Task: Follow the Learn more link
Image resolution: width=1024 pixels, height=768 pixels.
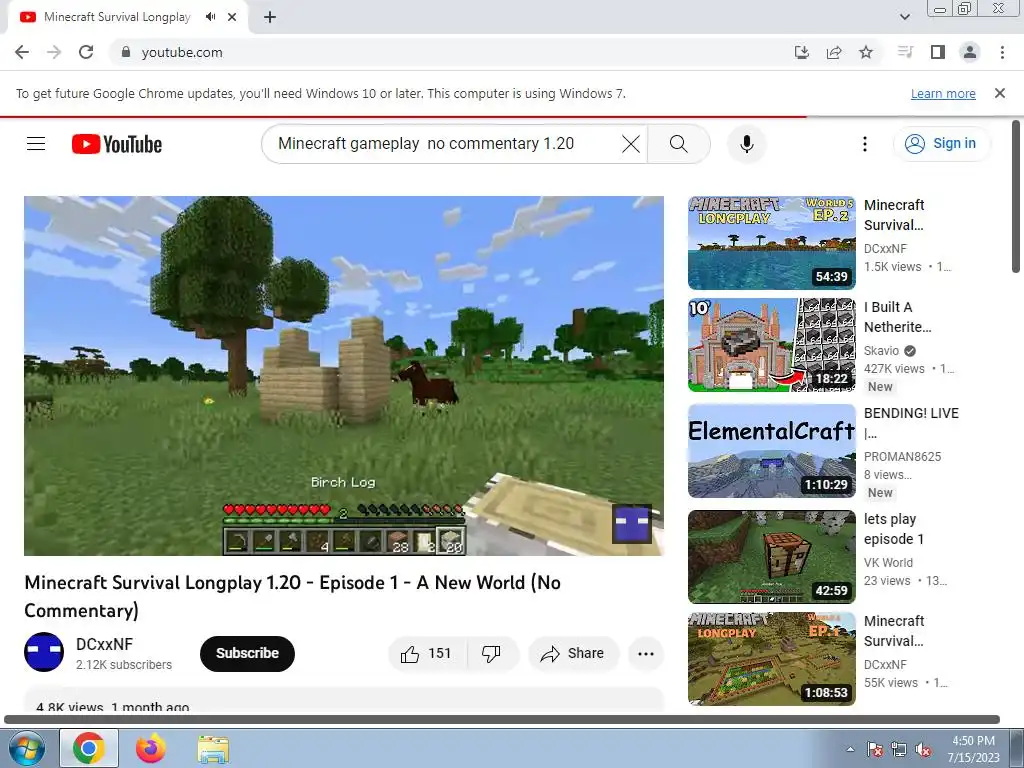Action: [x=943, y=93]
